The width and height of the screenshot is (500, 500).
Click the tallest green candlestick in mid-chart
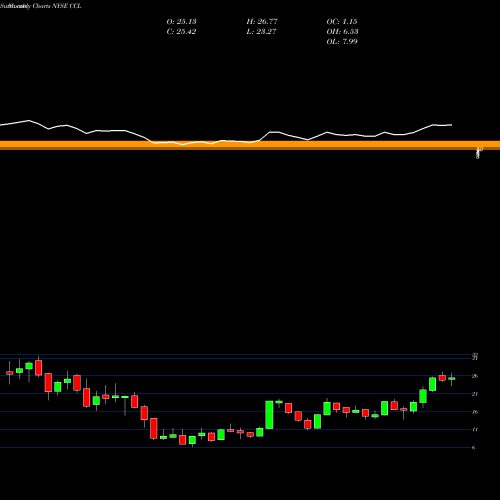(x=269, y=415)
